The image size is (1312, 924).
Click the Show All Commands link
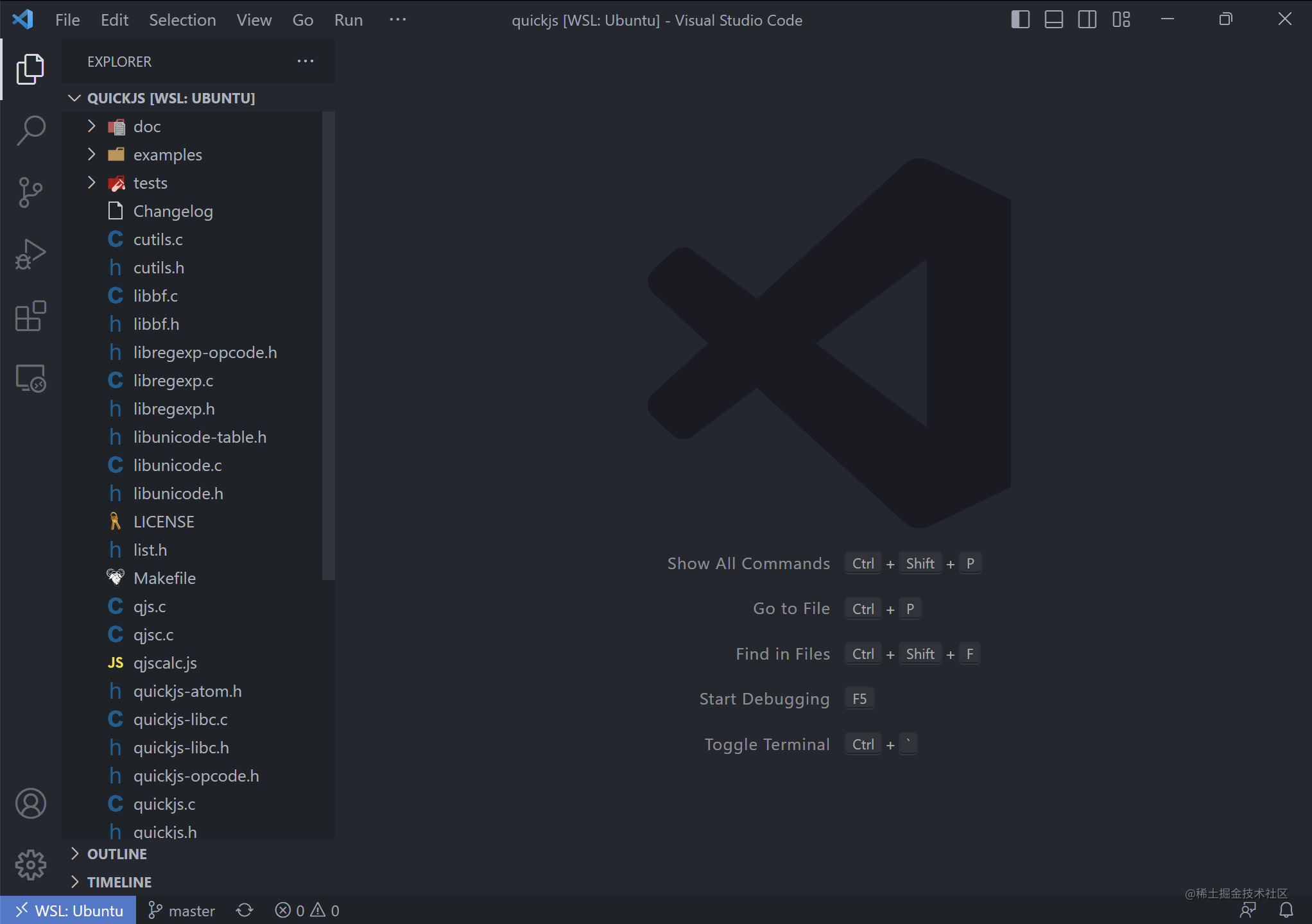(x=748, y=563)
